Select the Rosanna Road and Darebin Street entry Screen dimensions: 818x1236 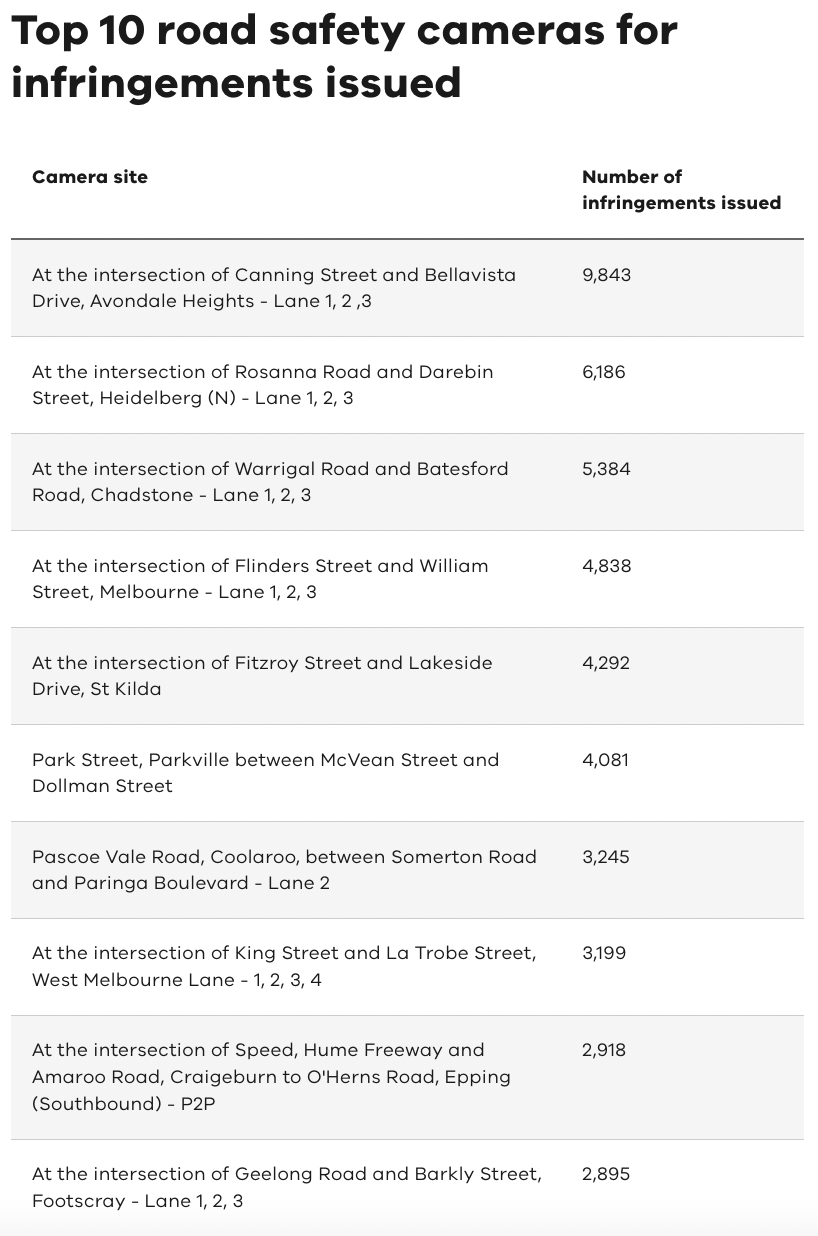262,385
